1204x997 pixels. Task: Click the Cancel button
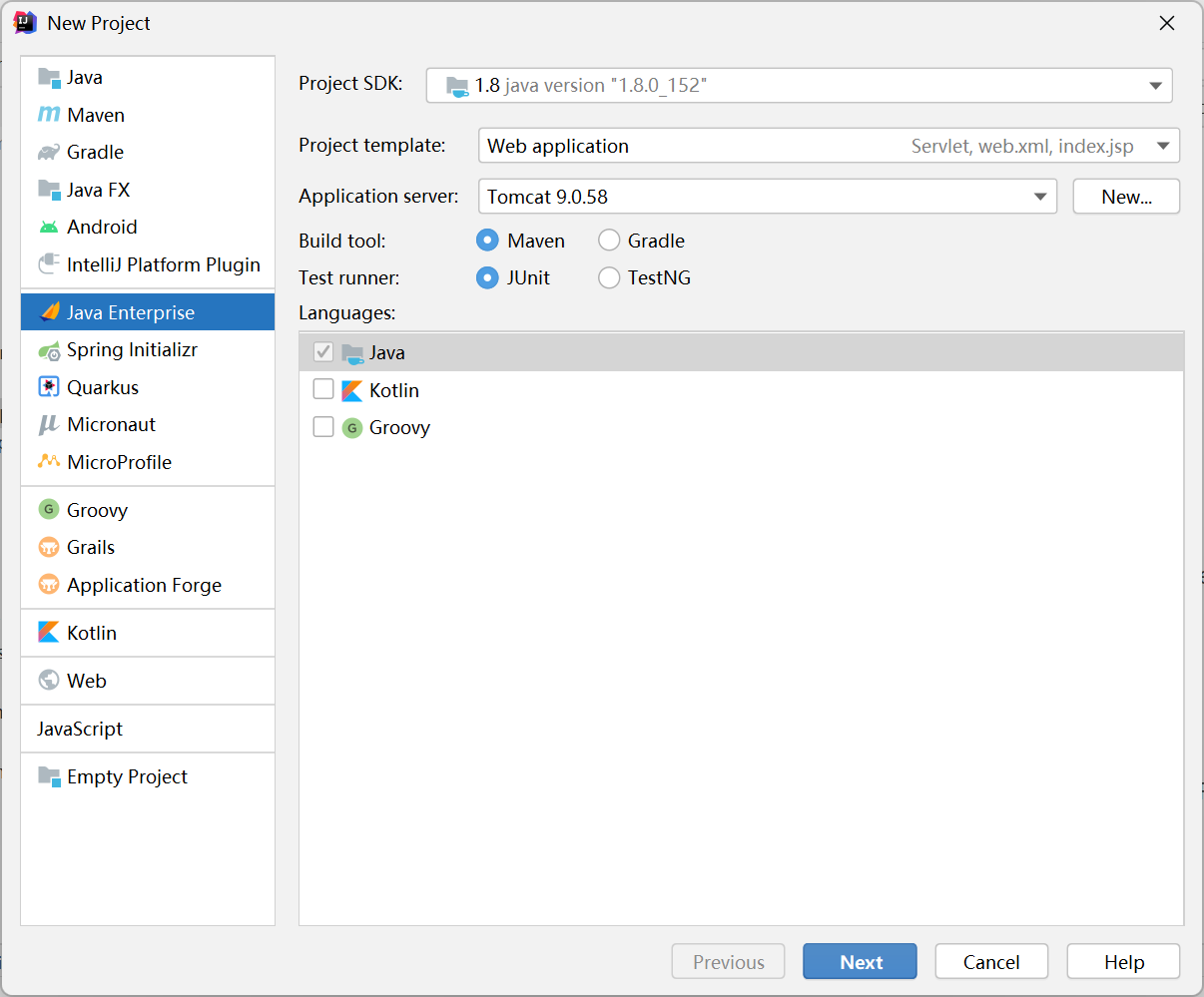tap(991, 962)
